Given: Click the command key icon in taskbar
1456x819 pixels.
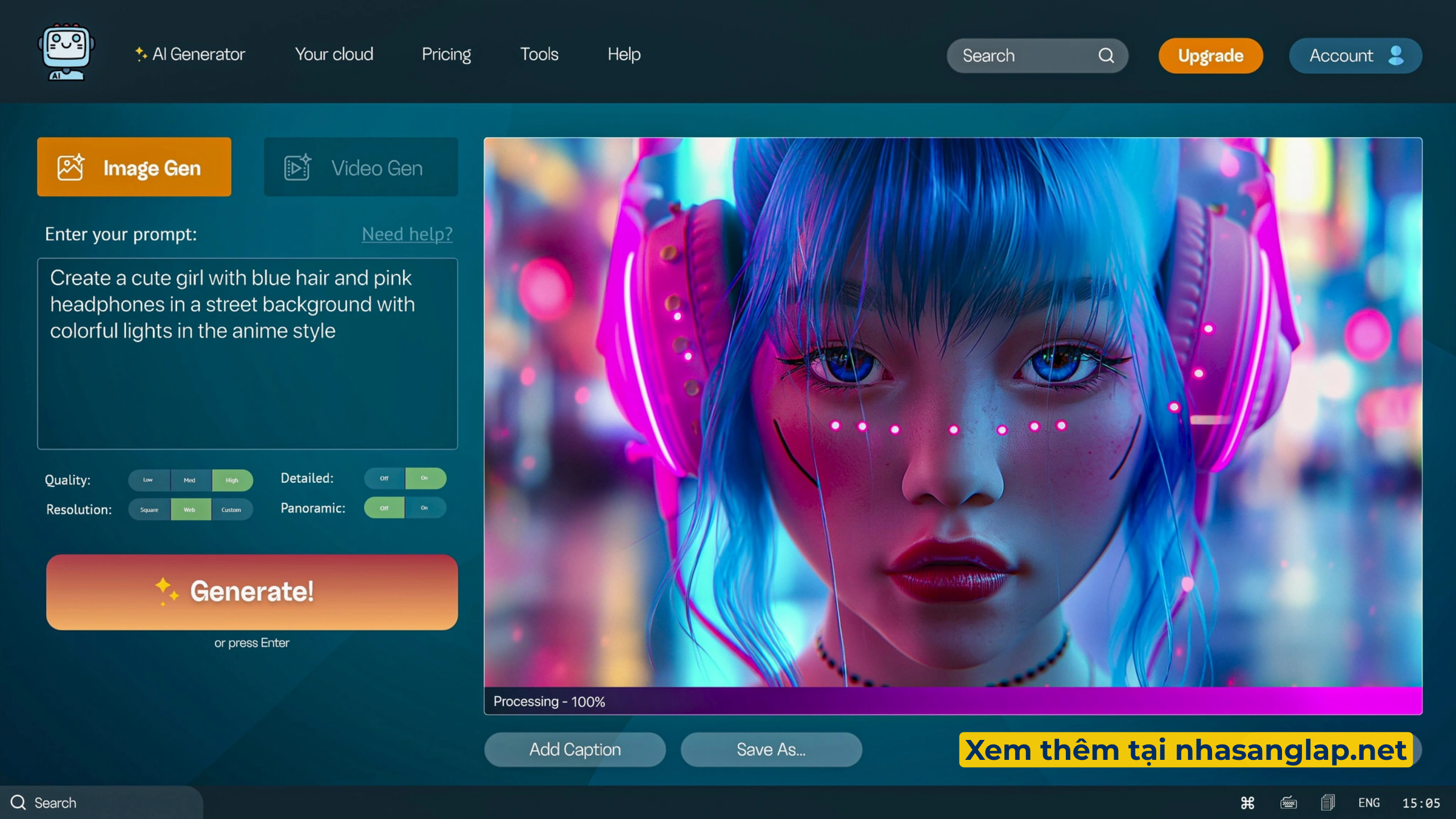Looking at the screenshot, I should pyautogui.click(x=1247, y=803).
